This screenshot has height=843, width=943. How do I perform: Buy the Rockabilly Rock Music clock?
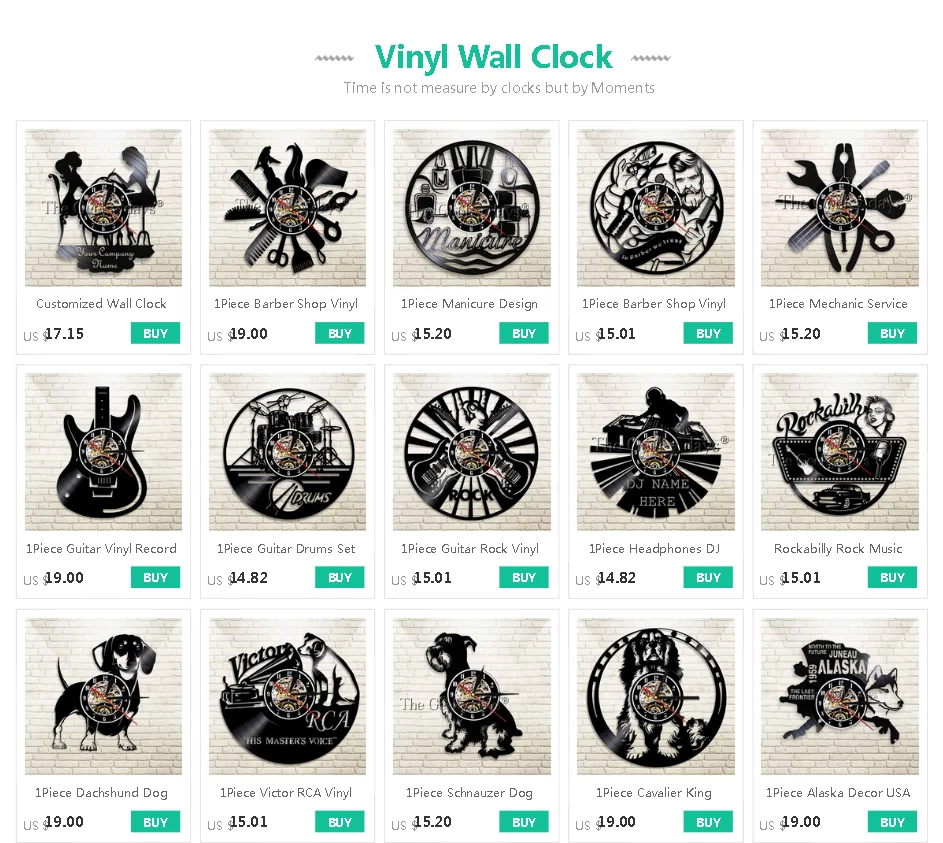pos(892,577)
